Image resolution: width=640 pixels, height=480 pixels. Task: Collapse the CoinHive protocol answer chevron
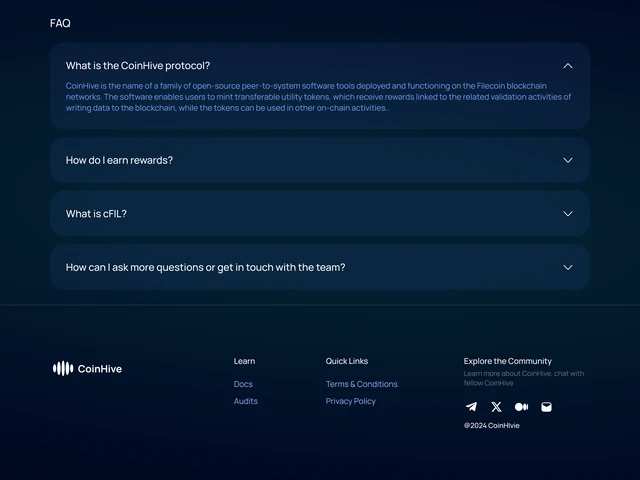tap(568, 66)
